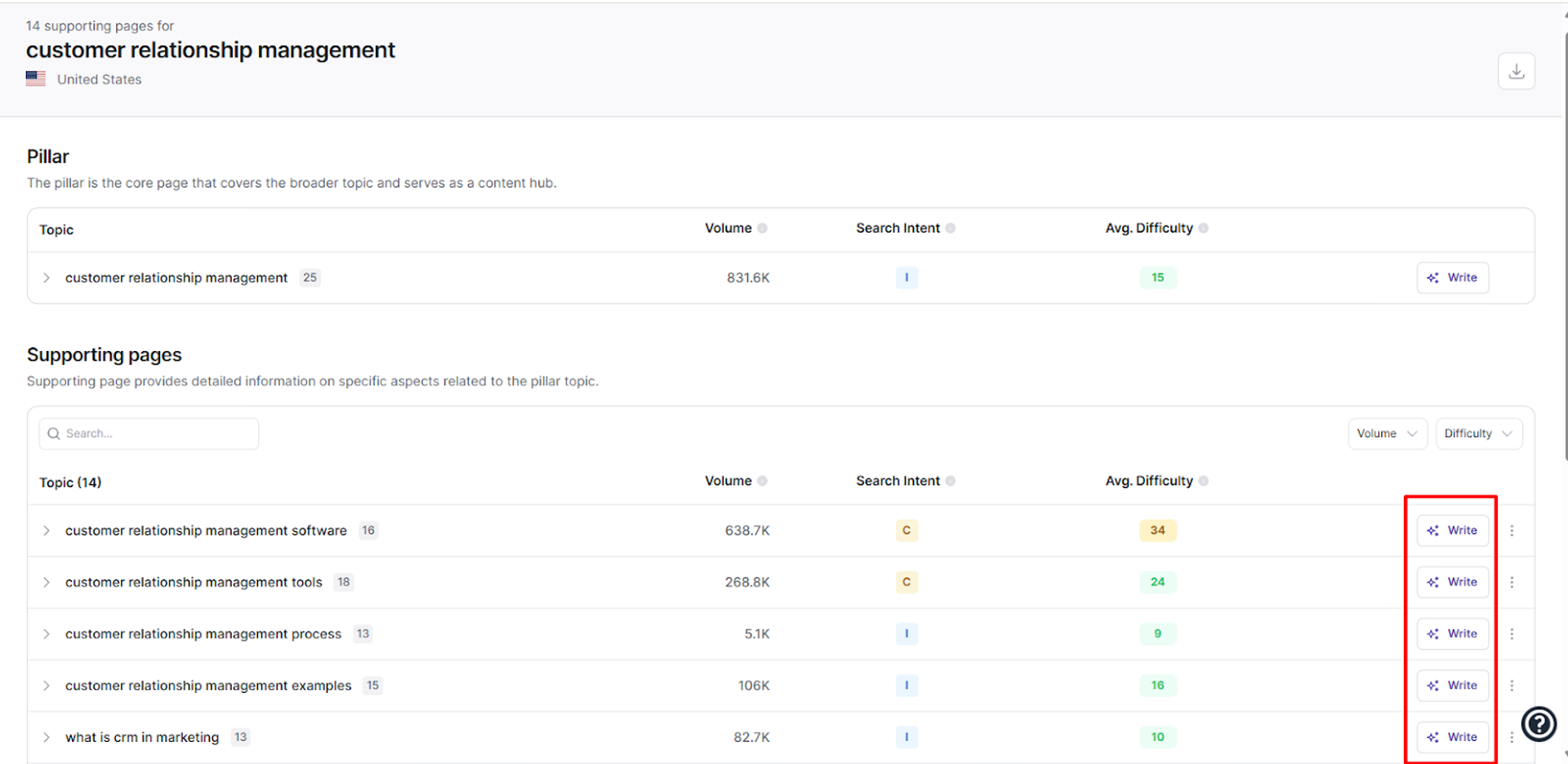1568x764 pixels.
Task: Expand customer relationship management software row
Action: (47, 531)
